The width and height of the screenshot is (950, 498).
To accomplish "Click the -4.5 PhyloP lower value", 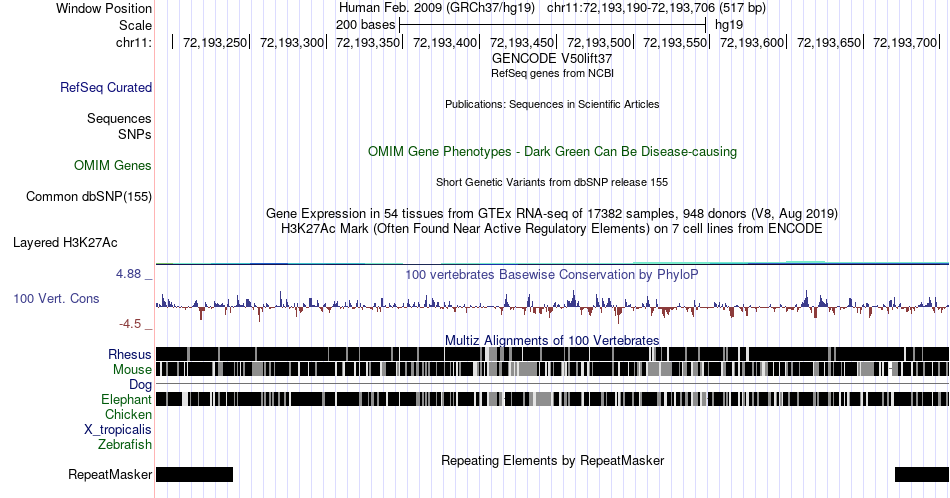I will (x=130, y=324).
